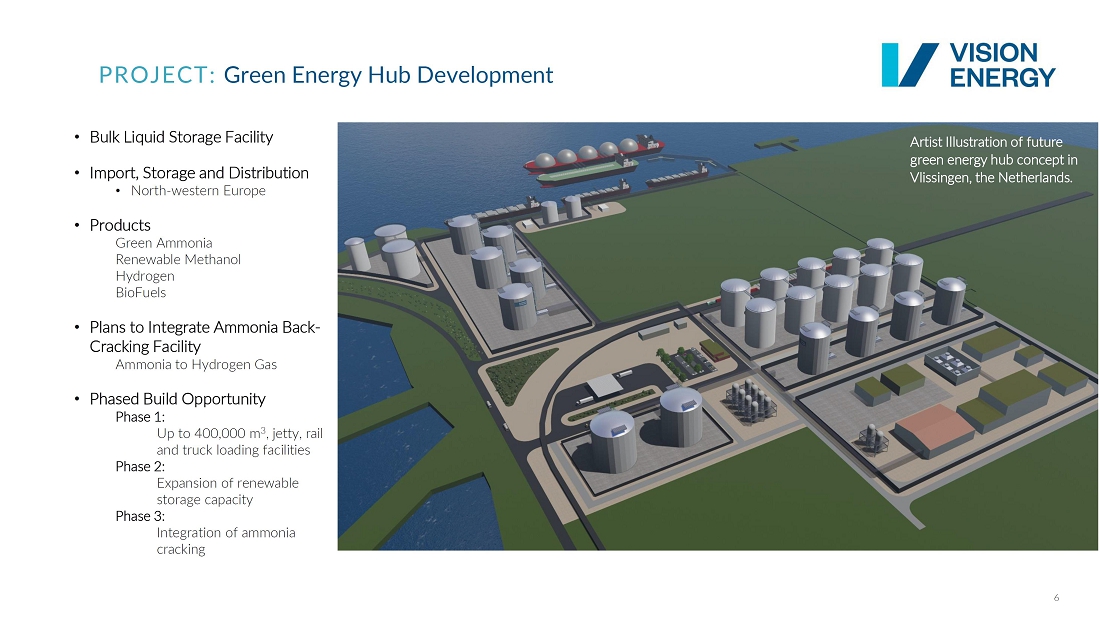Select the 'Phased Build Opportunity' bullet
Image resolution: width=1100 pixels, height=618 pixels.
point(177,399)
